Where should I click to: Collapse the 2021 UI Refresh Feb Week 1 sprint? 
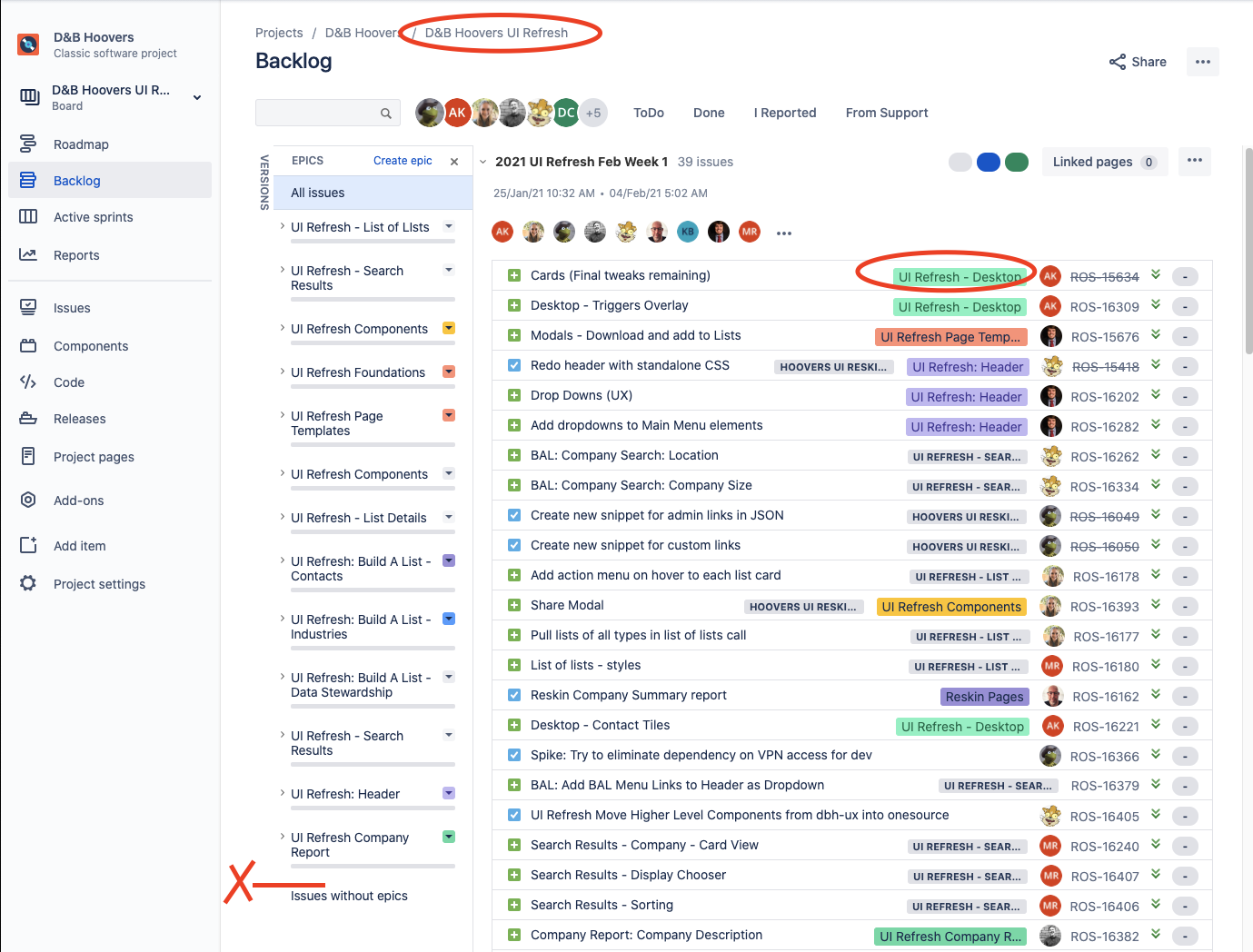coord(483,162)
